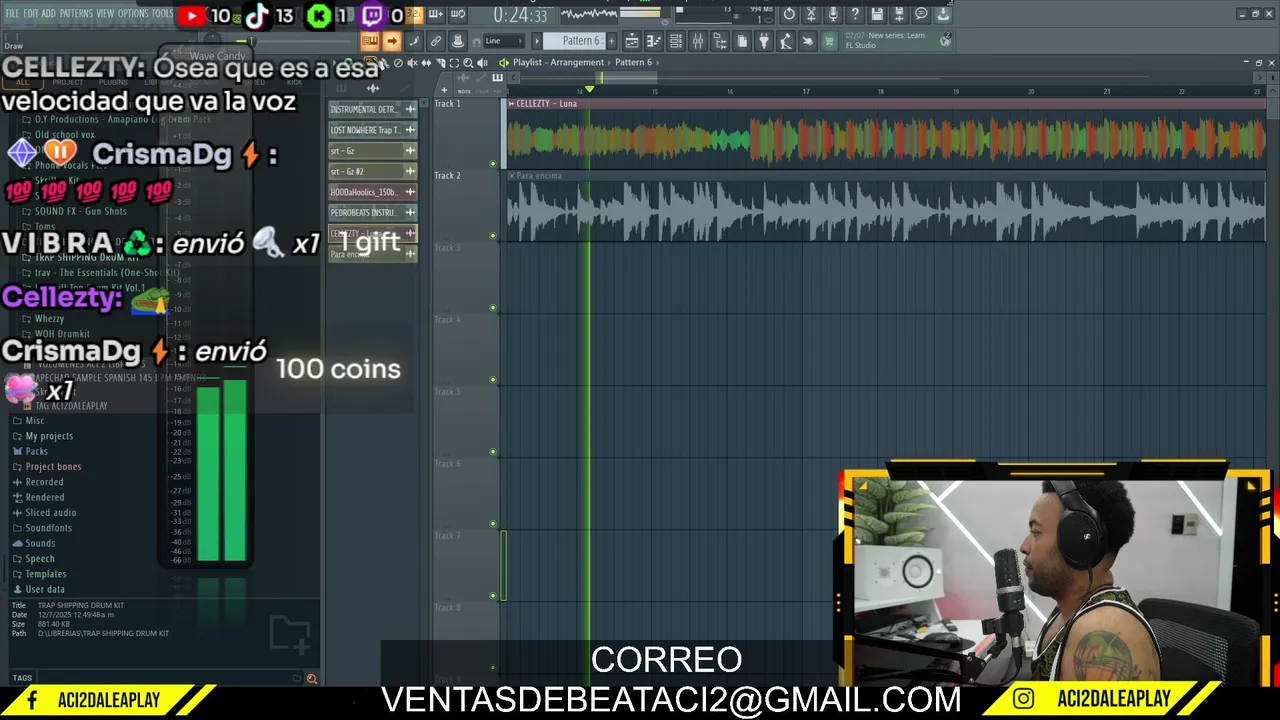Open the New series news panel
Viewport: 1280px width, 720px height.
pyautogui.click(x=897, y=41)
